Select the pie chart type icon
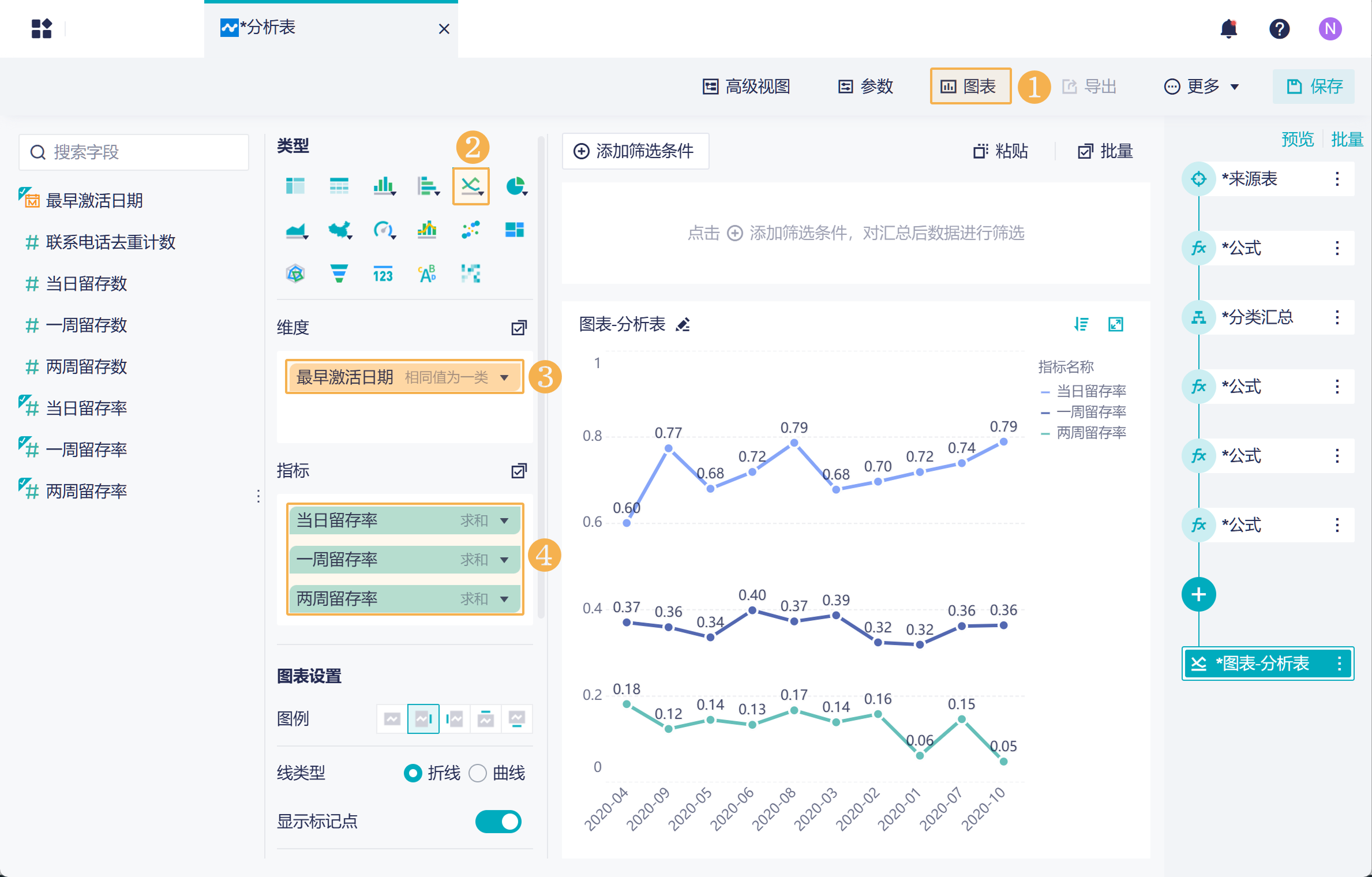 [x=515, y=186]
